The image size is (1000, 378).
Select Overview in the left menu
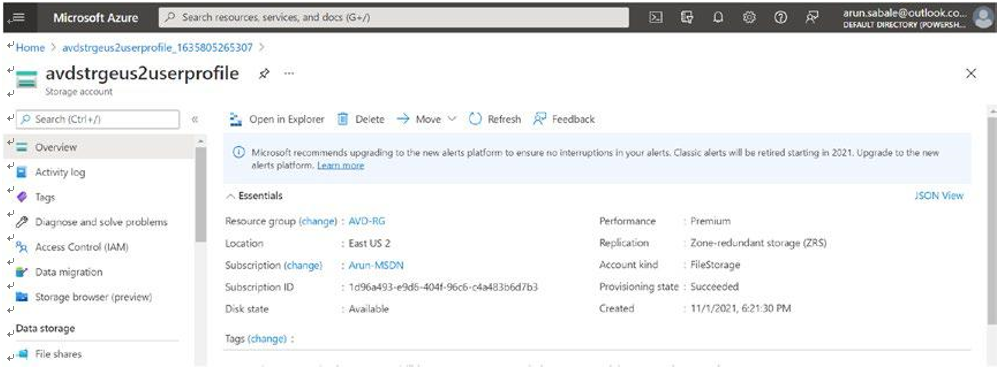tap(99, 147)
